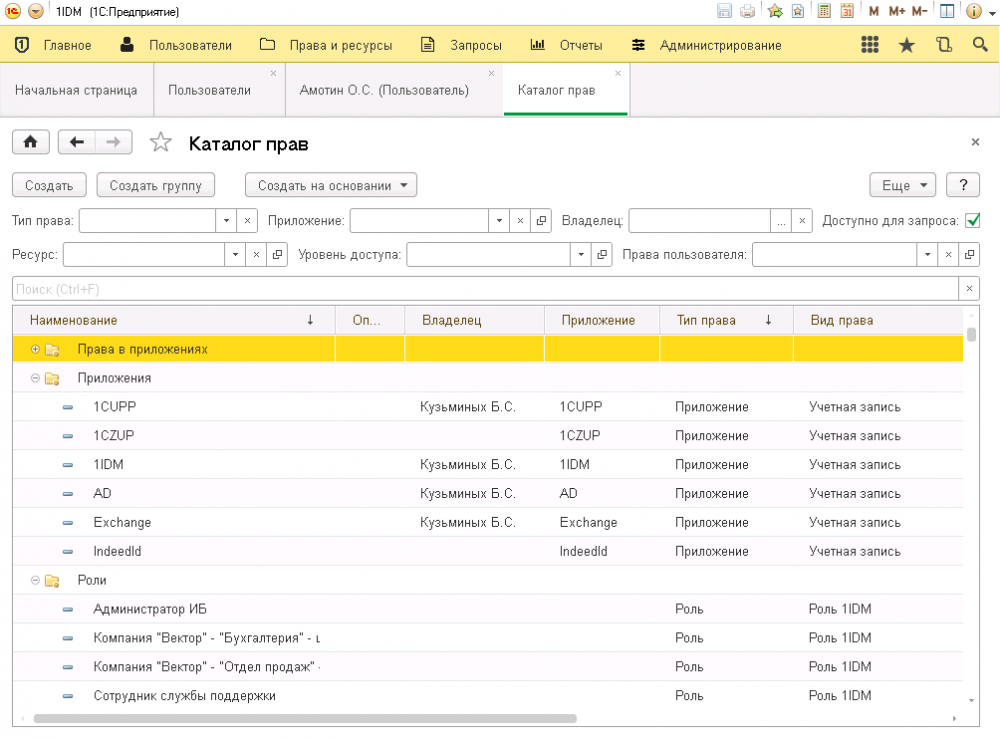Collapse the Роли folder
1000x739 pixels.
pos(36,580)
